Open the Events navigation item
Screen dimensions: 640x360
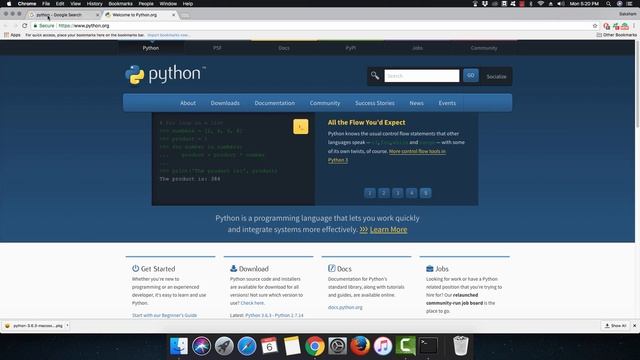coord(447,103)
